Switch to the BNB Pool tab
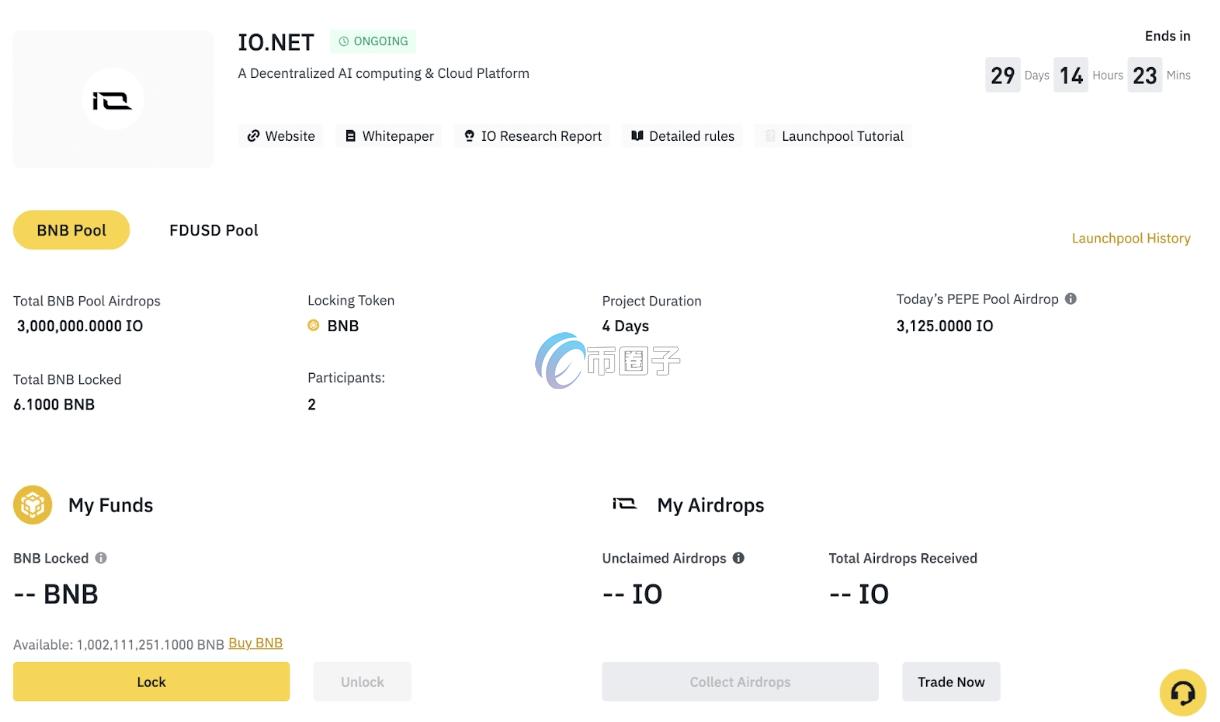1220x722 pixels. pos(71,230)
